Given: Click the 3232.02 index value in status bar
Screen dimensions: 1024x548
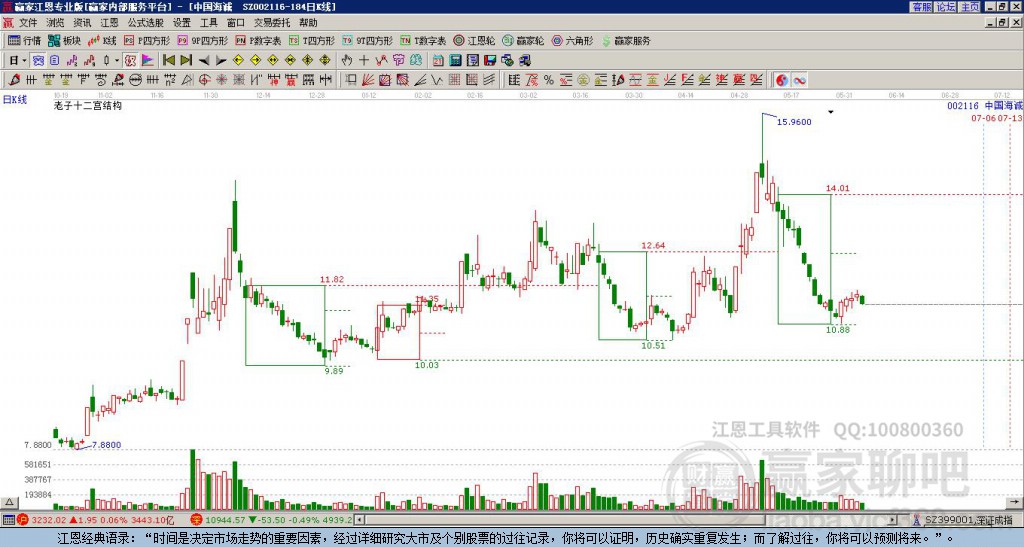Looking at the screenshot, I should [x=48, y=520].
